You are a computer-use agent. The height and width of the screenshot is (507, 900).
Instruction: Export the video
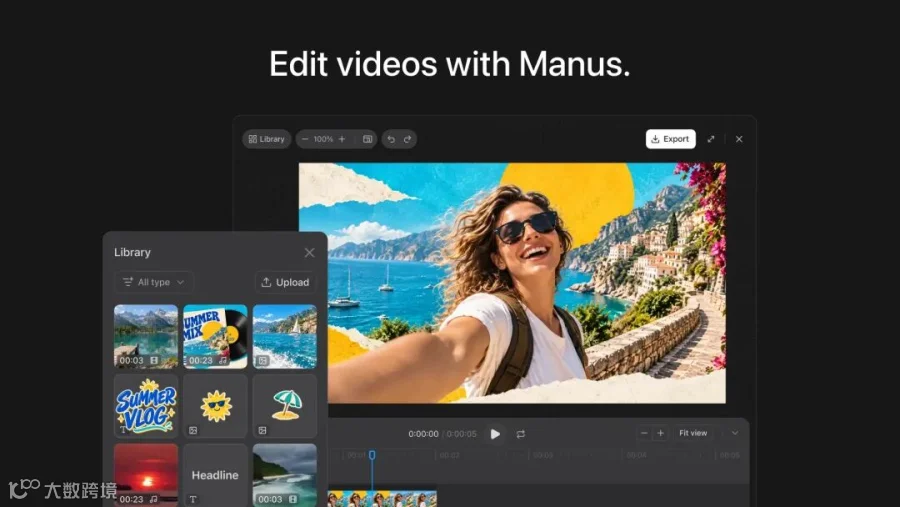pos(670,139)
